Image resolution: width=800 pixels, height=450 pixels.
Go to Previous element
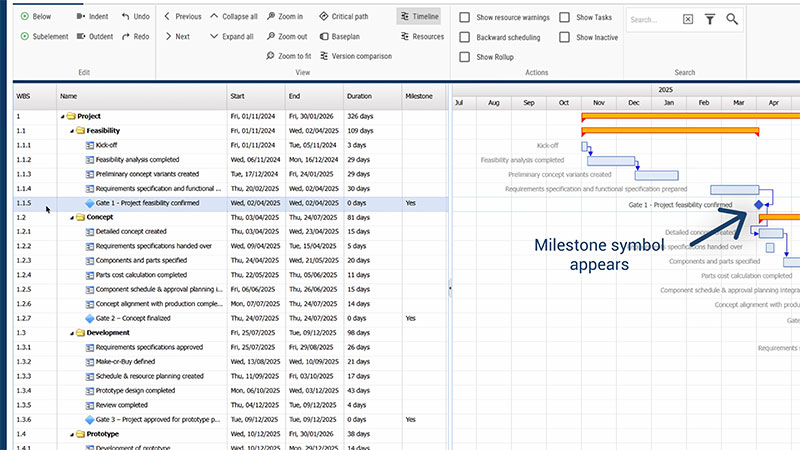pos(183,16)
